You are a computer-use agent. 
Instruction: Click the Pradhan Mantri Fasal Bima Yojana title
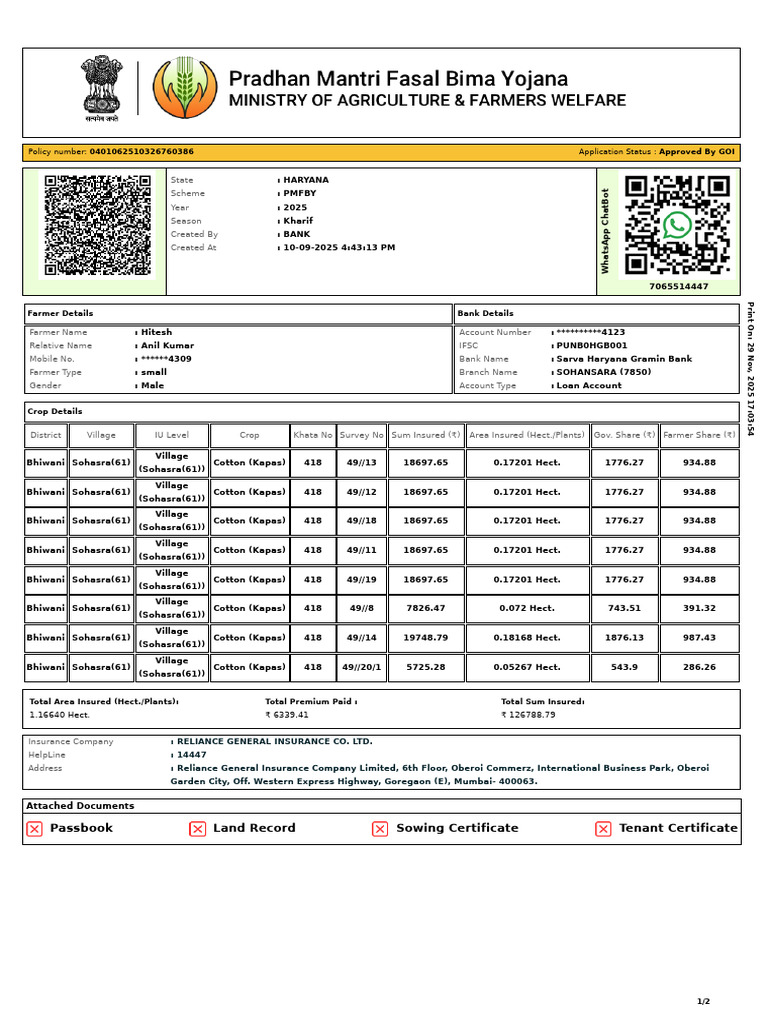pos(398,78)
